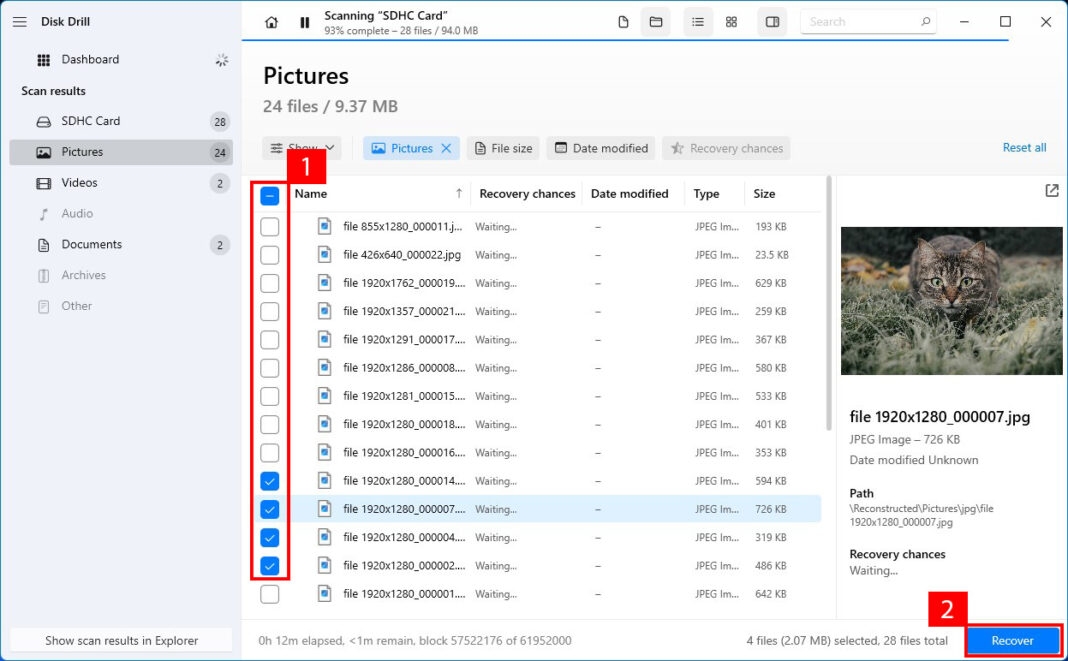Switch results to grid view
The width and height of the screenshot is (1068, 661).
pos(731,21)
